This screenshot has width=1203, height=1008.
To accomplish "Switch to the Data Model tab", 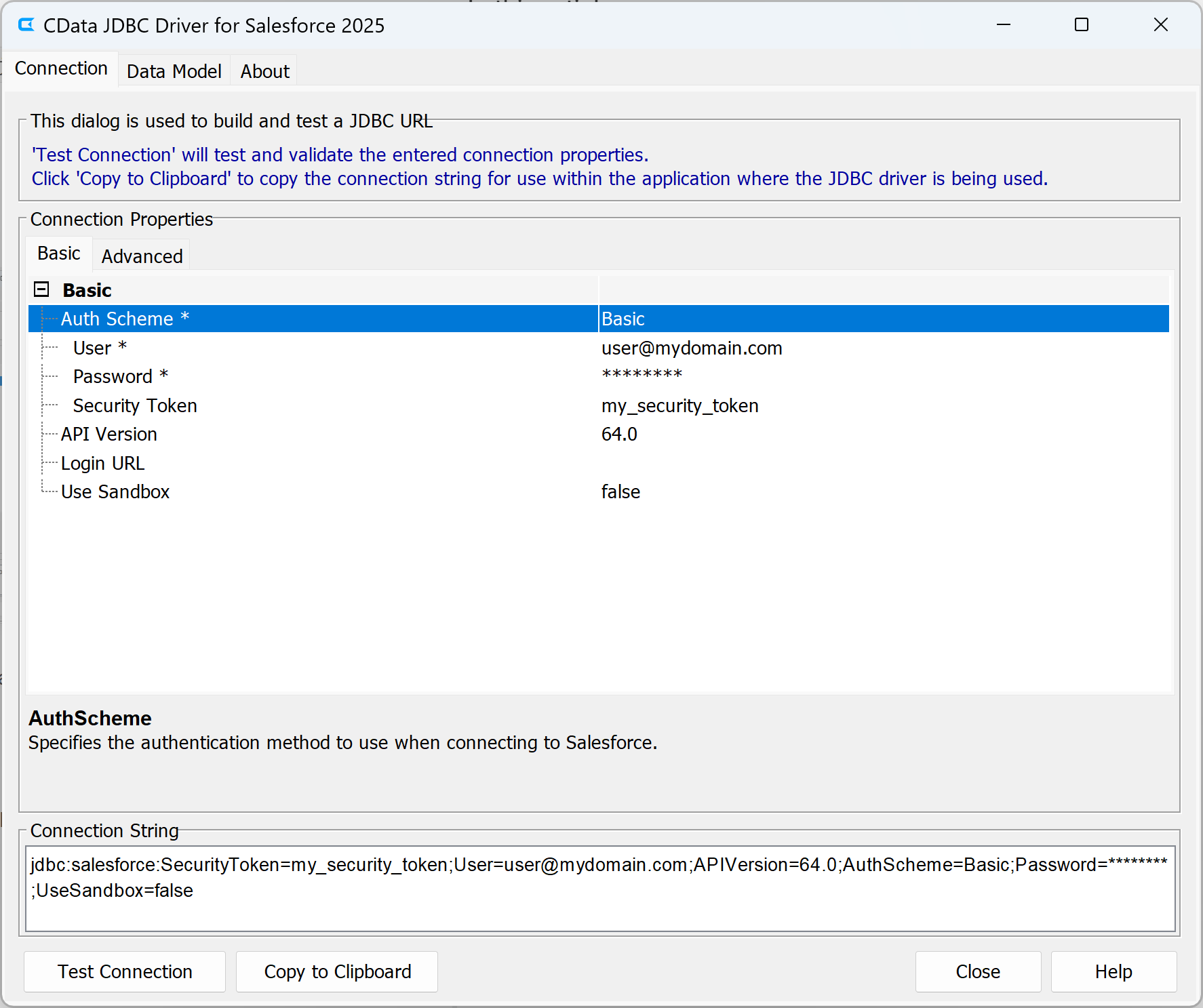I will pos(174,70).
